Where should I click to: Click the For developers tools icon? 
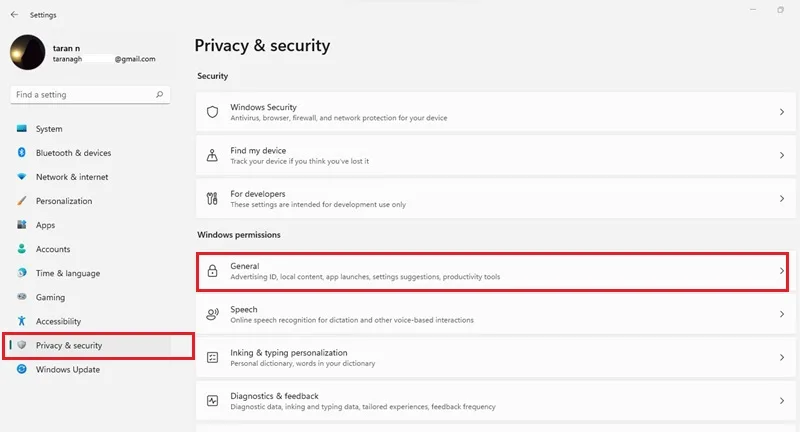(212, 198)
